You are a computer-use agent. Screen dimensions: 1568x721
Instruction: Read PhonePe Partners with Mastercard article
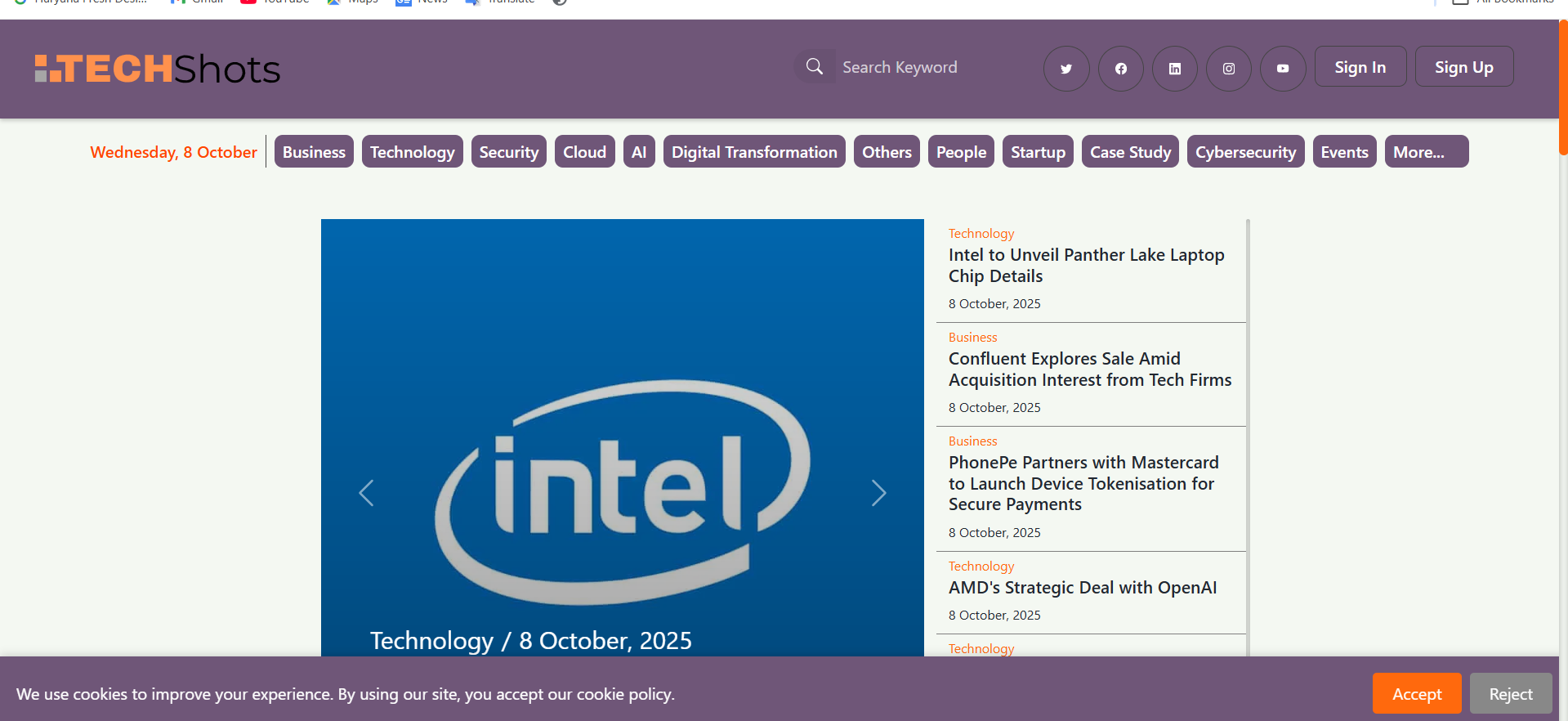tap(1083, 483)
